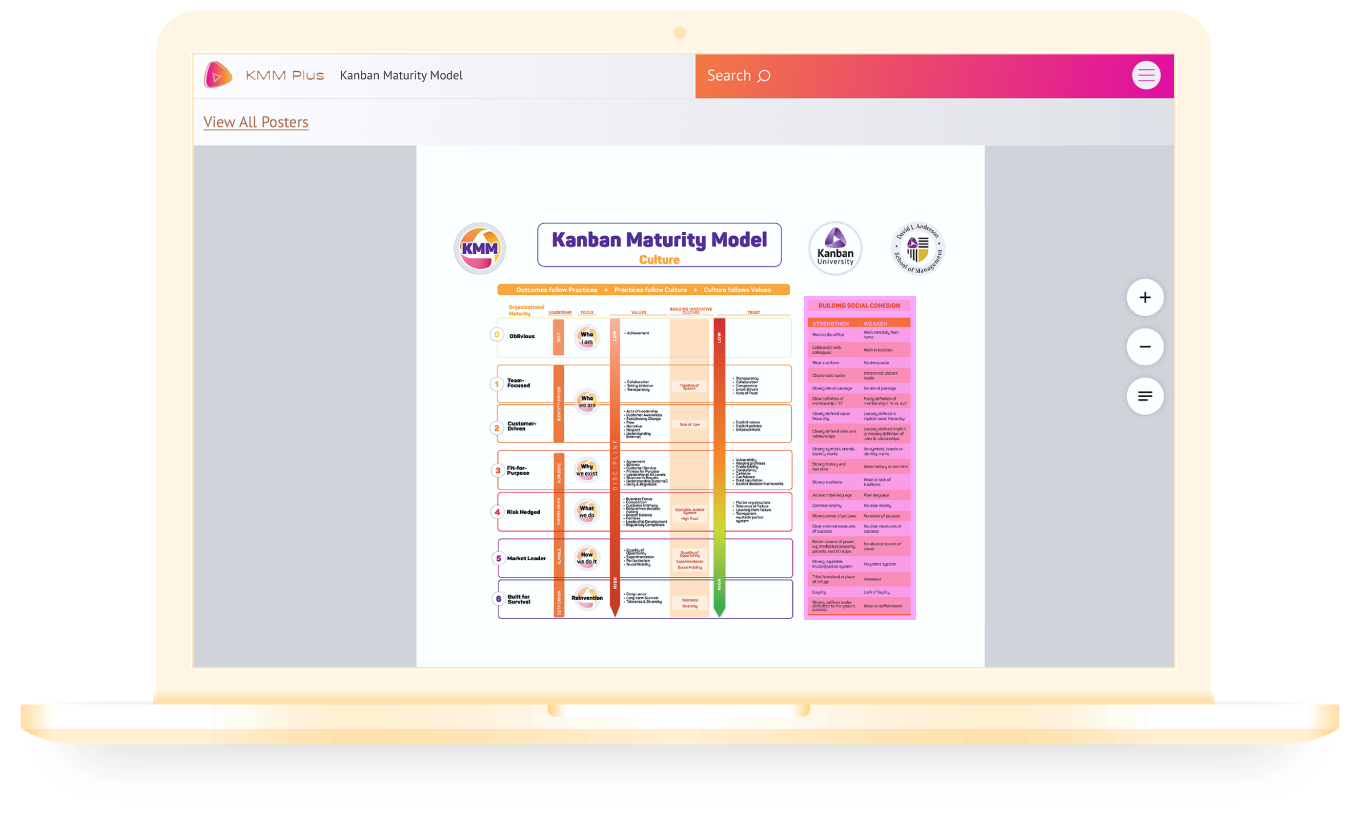Click the 'Team-Focused' maturity label

coord(519,383)
